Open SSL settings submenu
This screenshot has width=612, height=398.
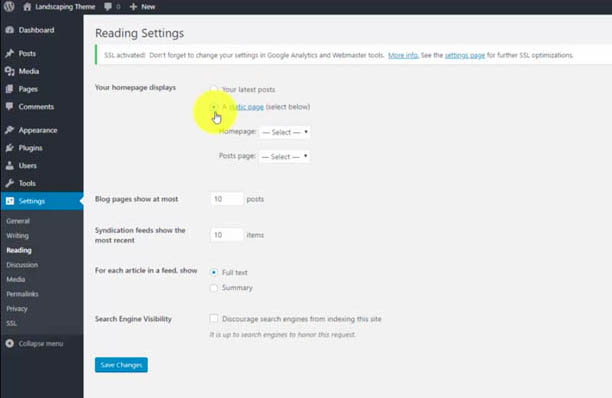pos(11,323)
